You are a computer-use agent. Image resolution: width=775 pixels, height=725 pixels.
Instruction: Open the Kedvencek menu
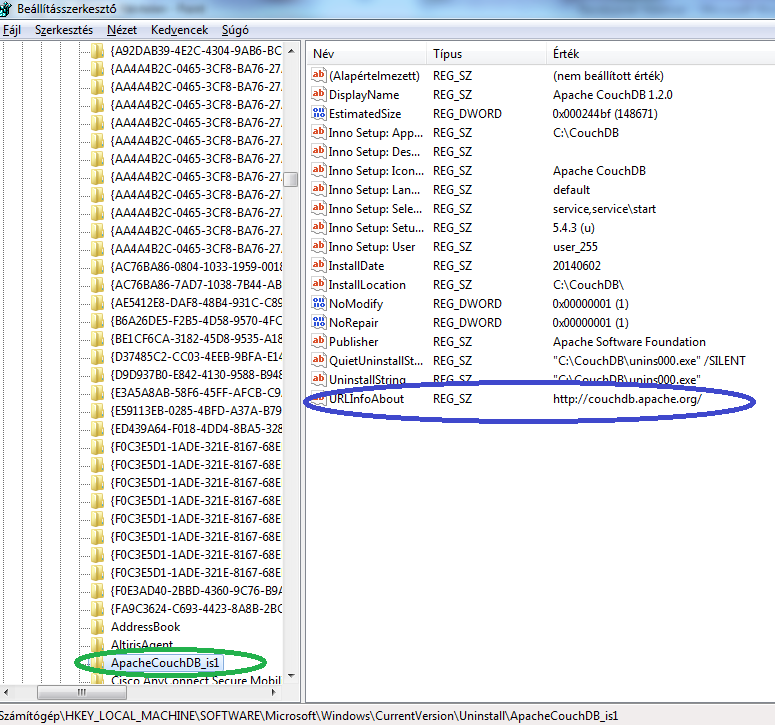179,30
